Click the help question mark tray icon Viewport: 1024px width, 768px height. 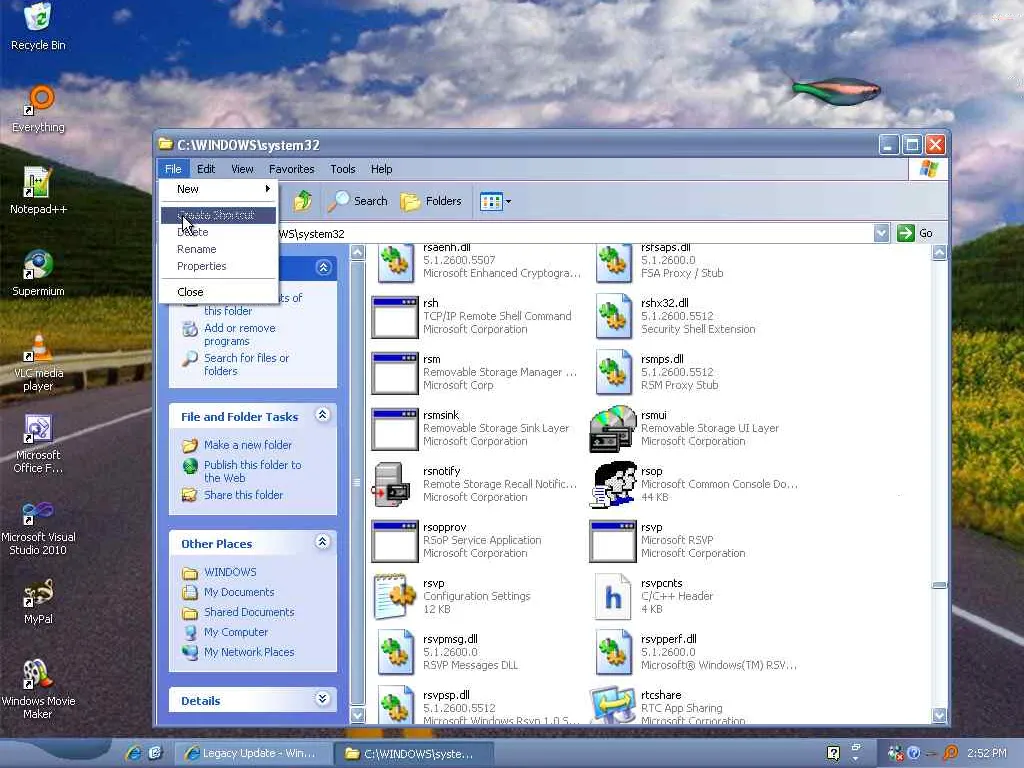[x=914, y=753]
